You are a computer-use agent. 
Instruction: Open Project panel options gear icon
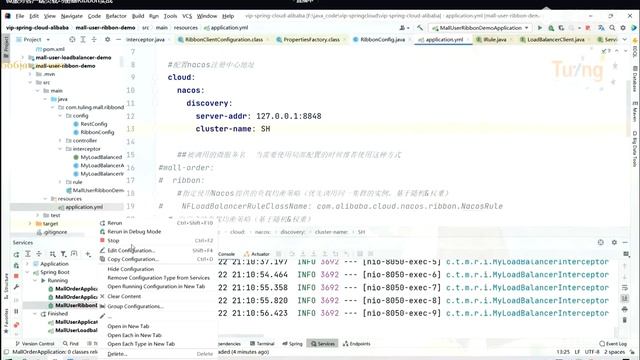pyautogui.click(x=107, y=40)
